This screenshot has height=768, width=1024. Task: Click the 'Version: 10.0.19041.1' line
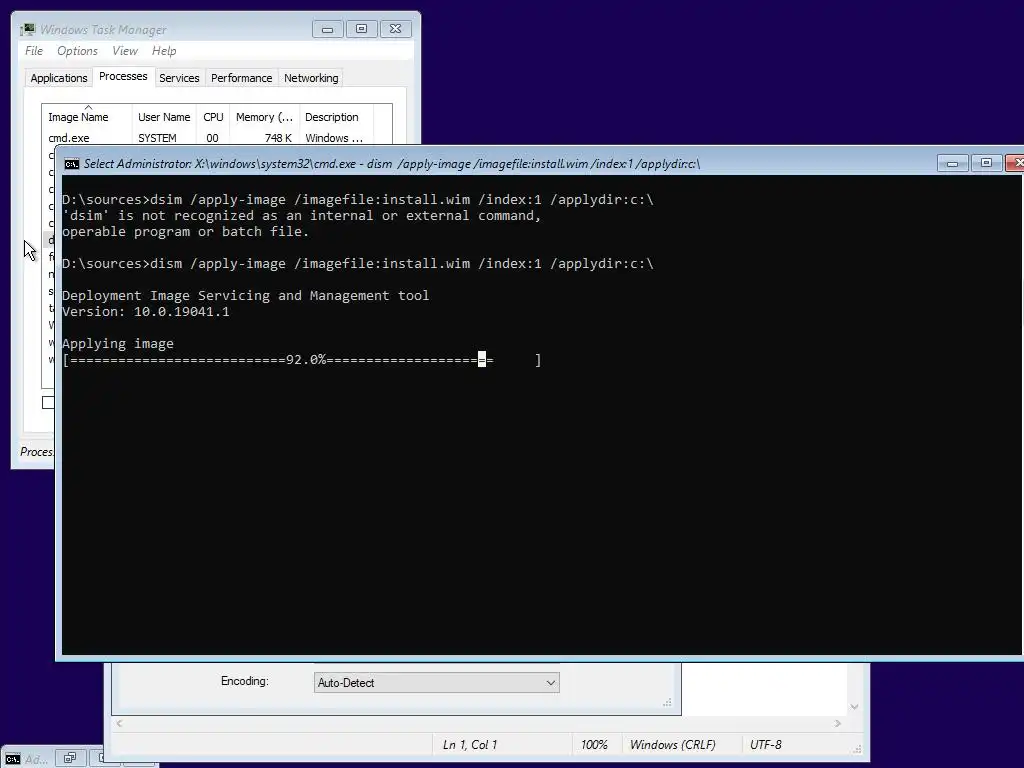point(146,312)
